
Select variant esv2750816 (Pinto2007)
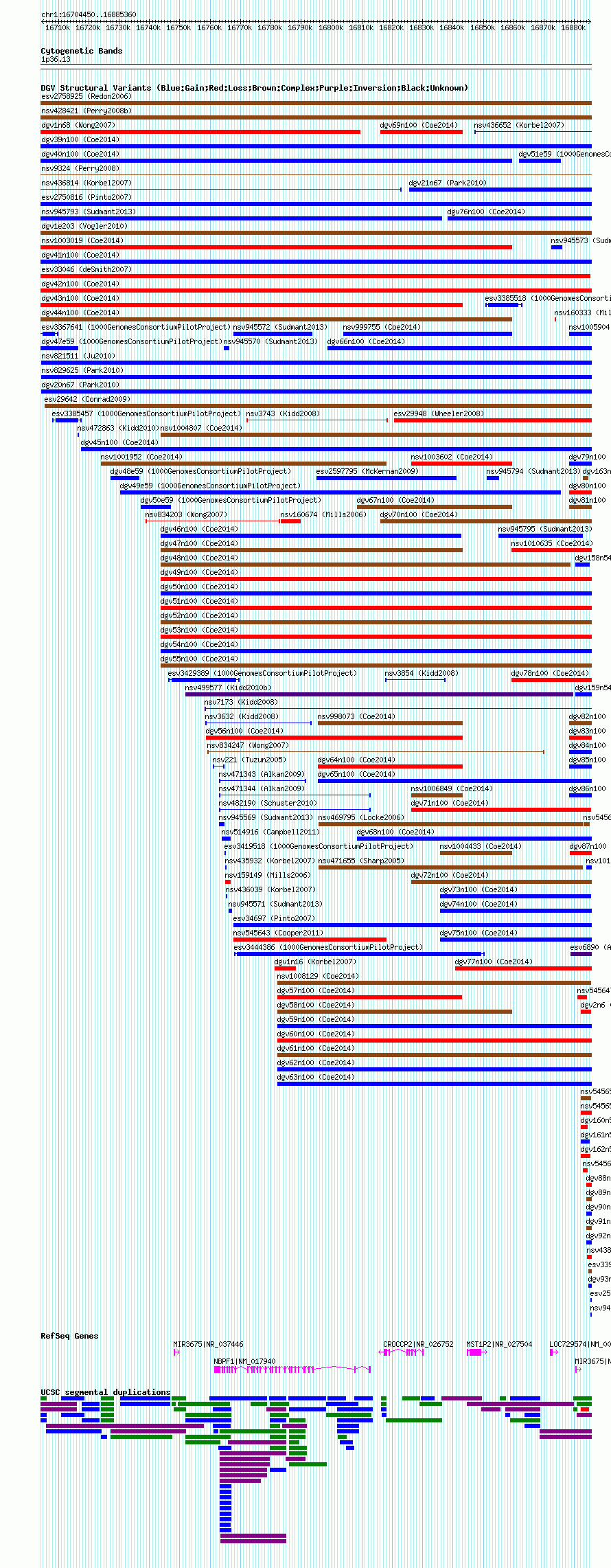coord(86,197)
